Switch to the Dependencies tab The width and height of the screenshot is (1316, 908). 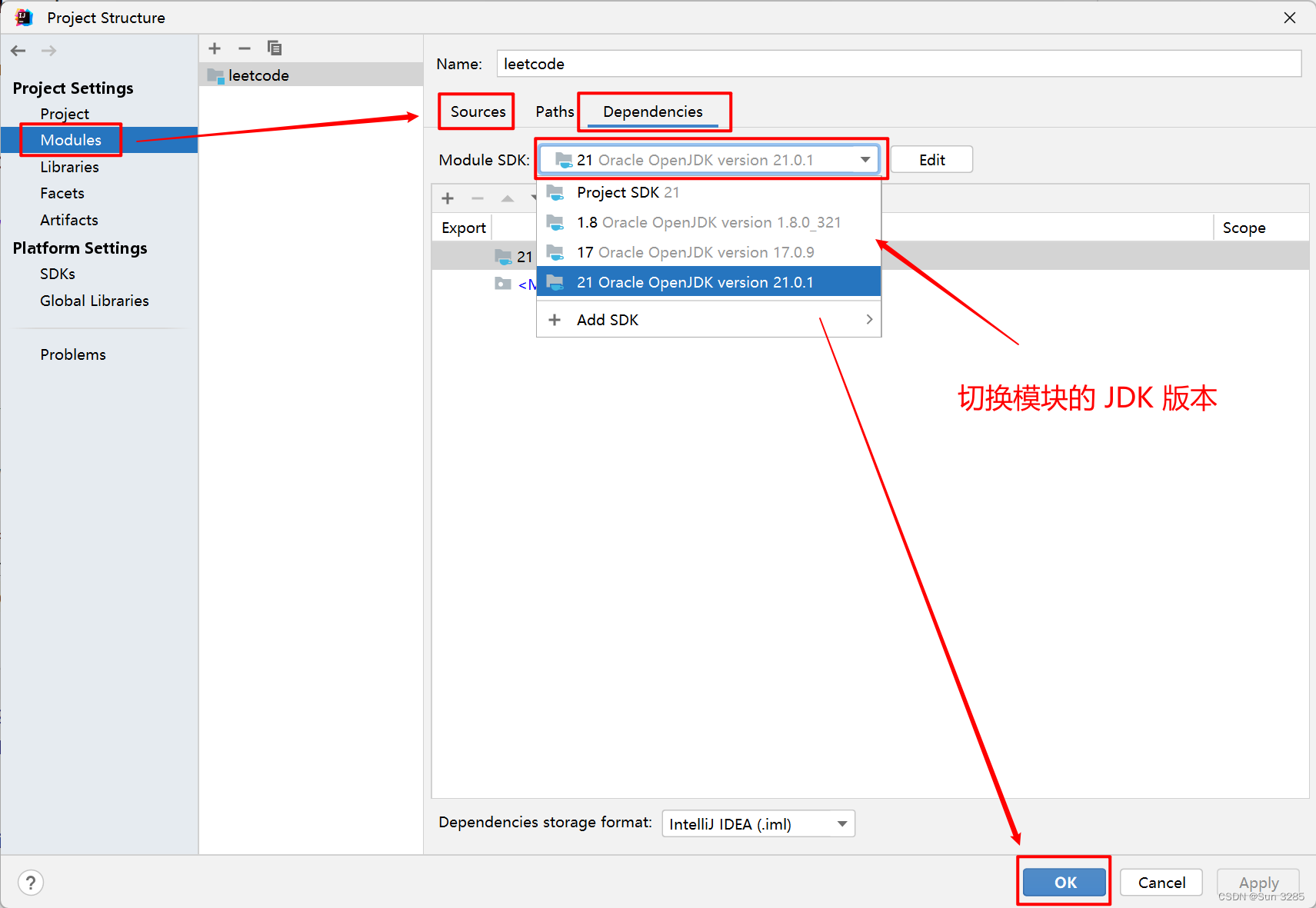[653, 111]
